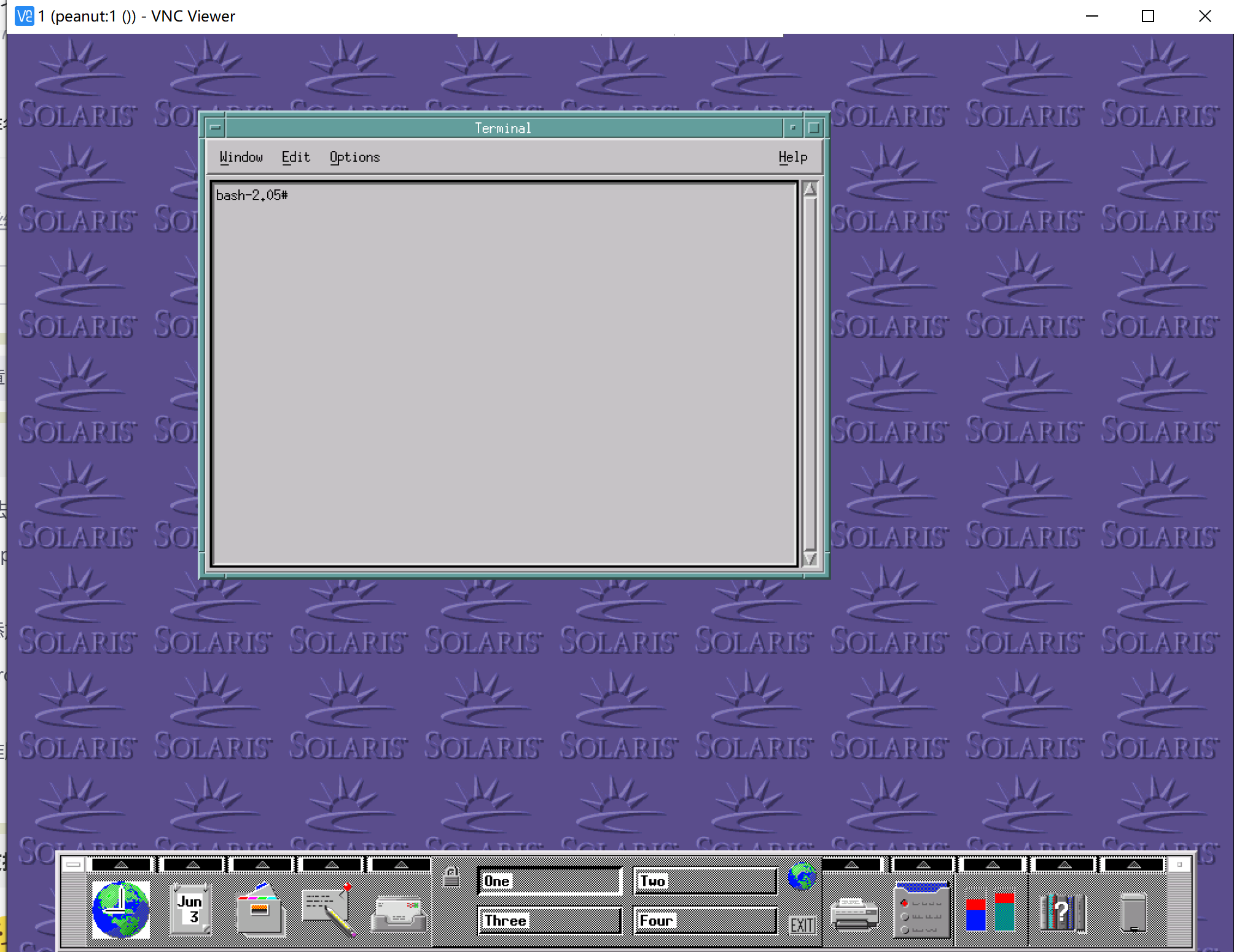The width and height of the screenshot is (1234, 952).
Task: Open the Printer control icon
Action: 854,913
